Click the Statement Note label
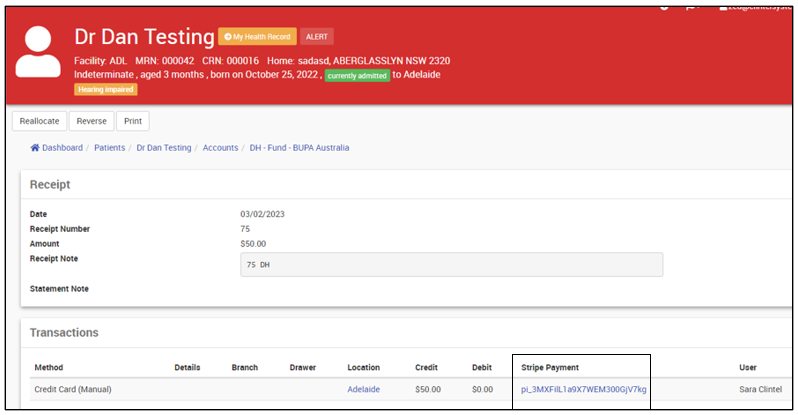 tap(59, 289)
